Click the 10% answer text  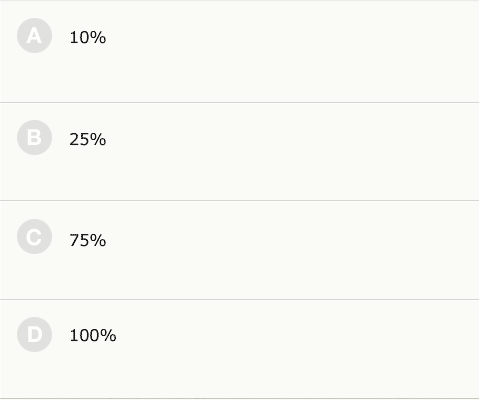(x=88, y=37)
